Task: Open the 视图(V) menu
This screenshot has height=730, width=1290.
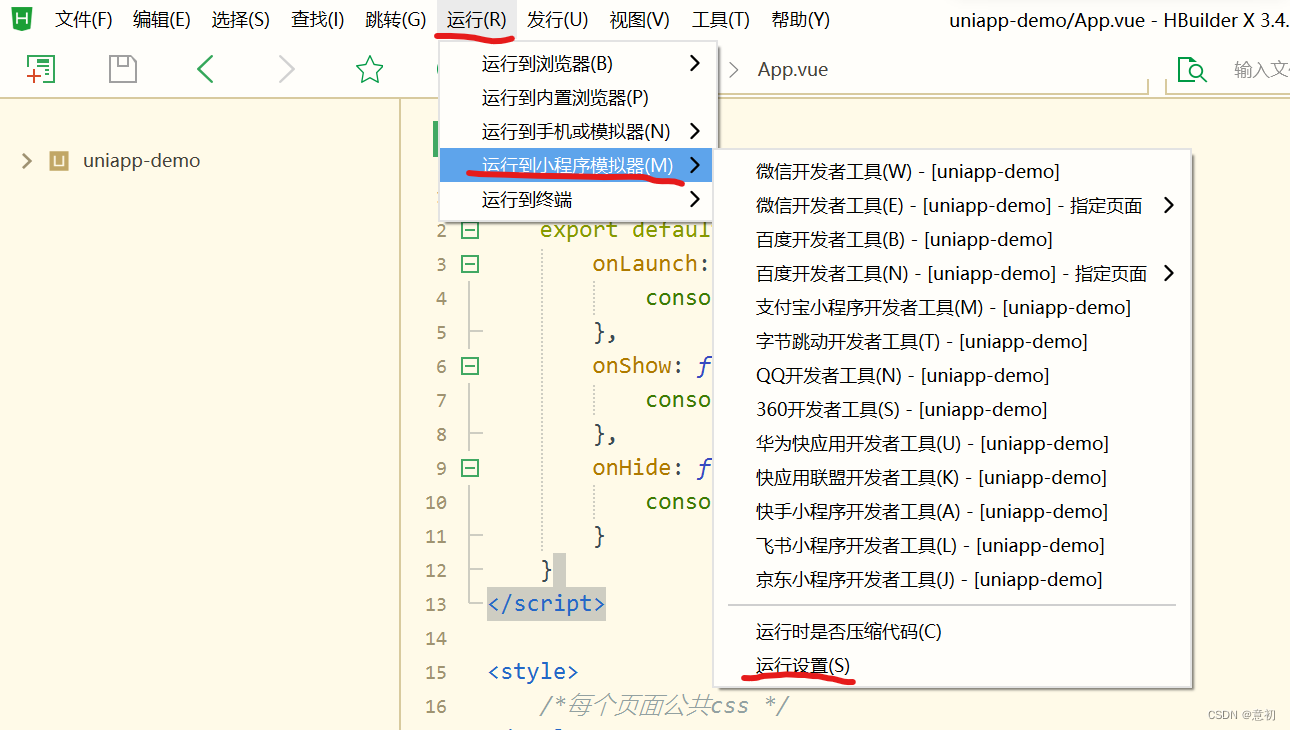Action: click(x=640, y=20)
